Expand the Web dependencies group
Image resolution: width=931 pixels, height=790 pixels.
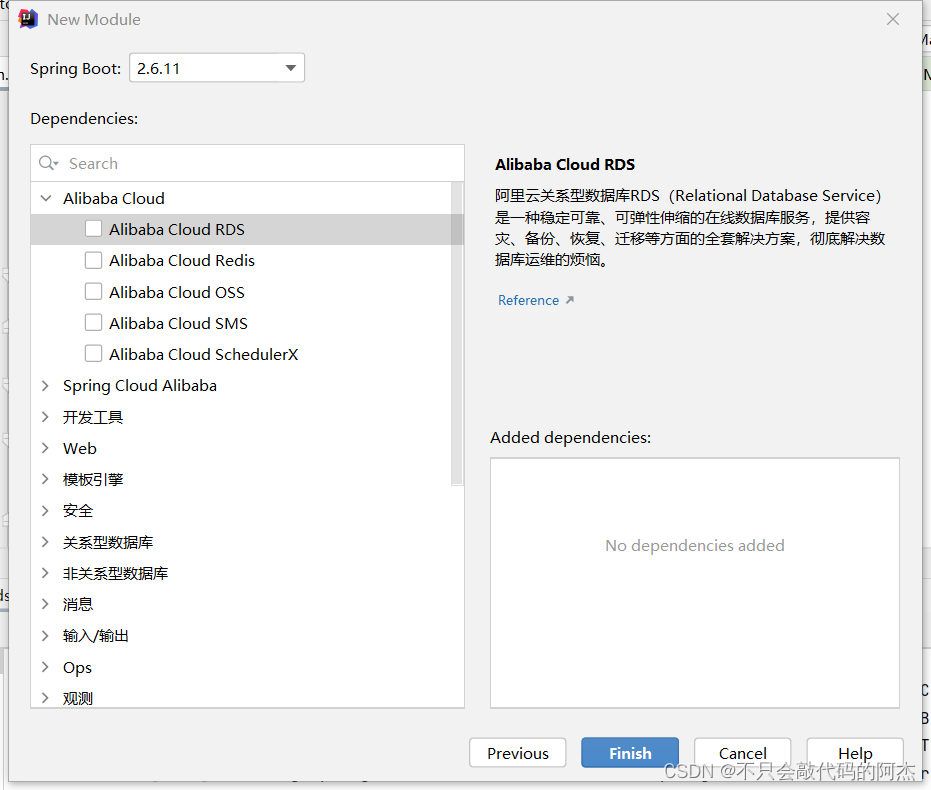pos(45,448)
